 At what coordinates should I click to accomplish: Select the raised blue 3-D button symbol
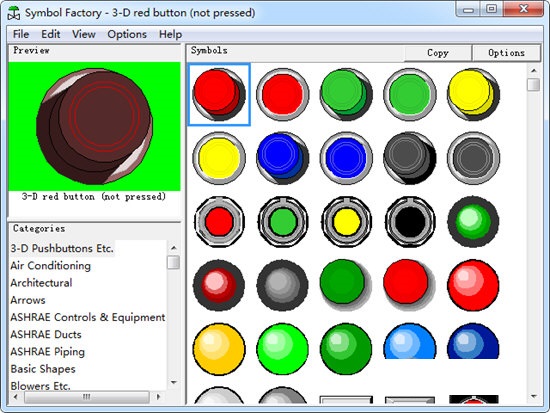[283, 158]
